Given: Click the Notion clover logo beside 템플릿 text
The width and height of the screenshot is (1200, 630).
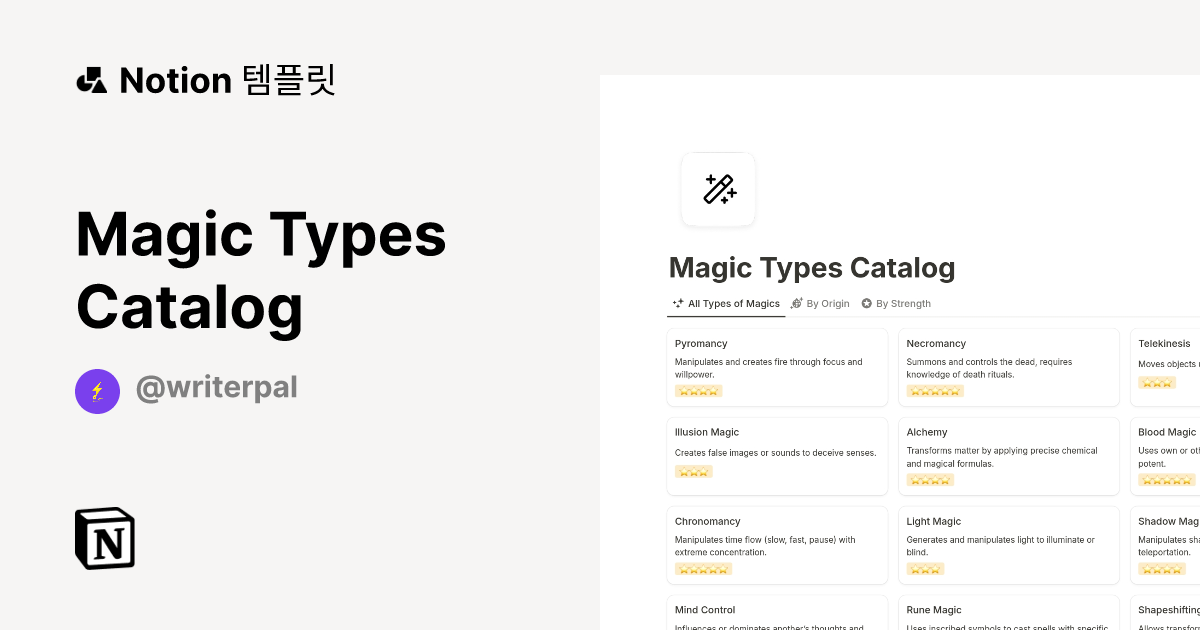Looking at the screenshot, I should coord(91,80).
